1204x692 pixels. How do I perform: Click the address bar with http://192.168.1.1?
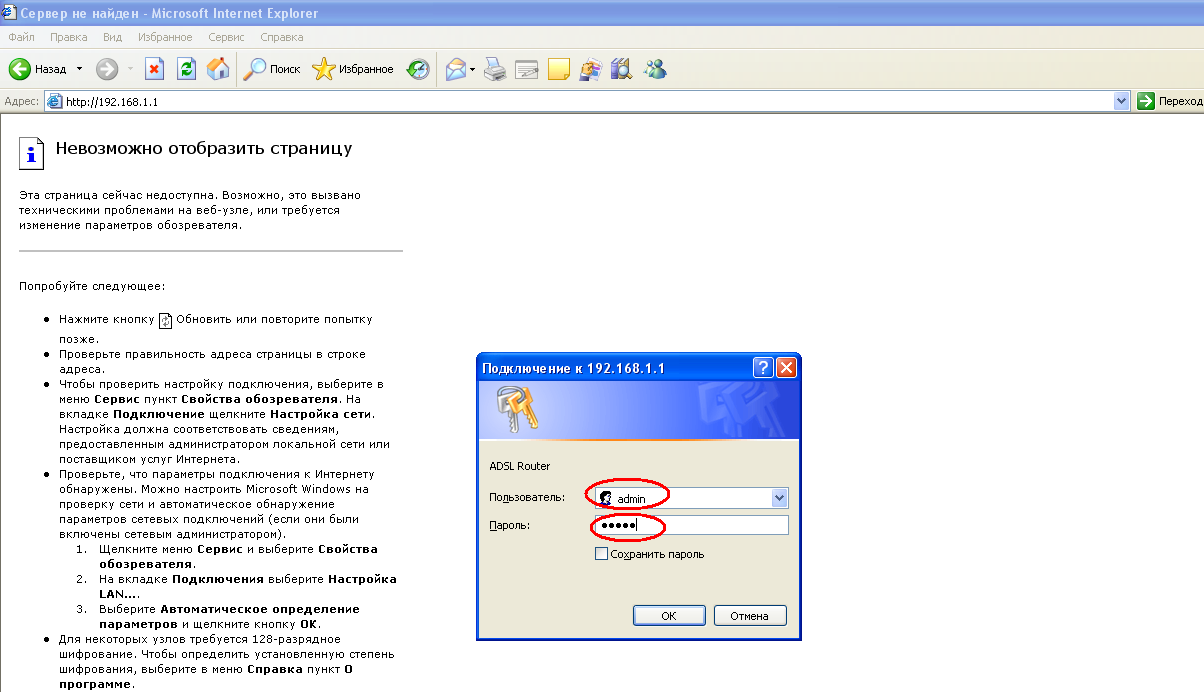pos(587,102)
